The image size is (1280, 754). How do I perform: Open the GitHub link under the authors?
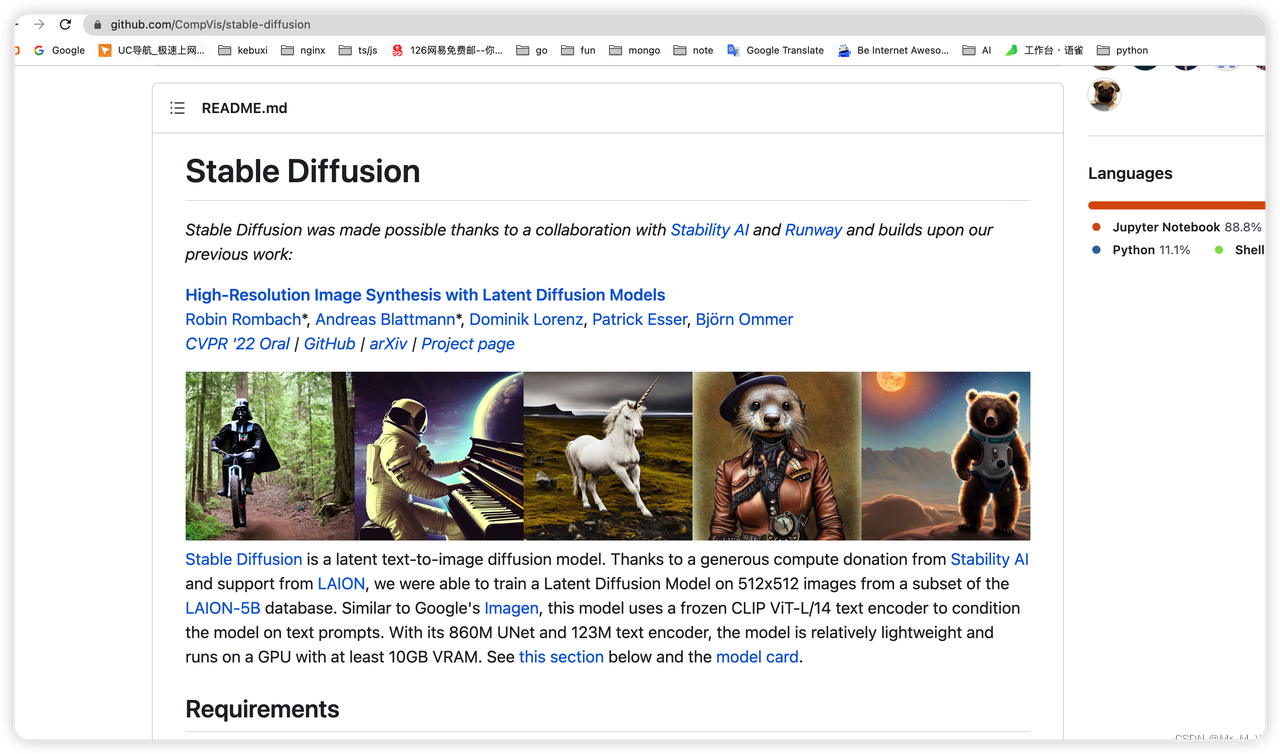(x=329, y=344)
